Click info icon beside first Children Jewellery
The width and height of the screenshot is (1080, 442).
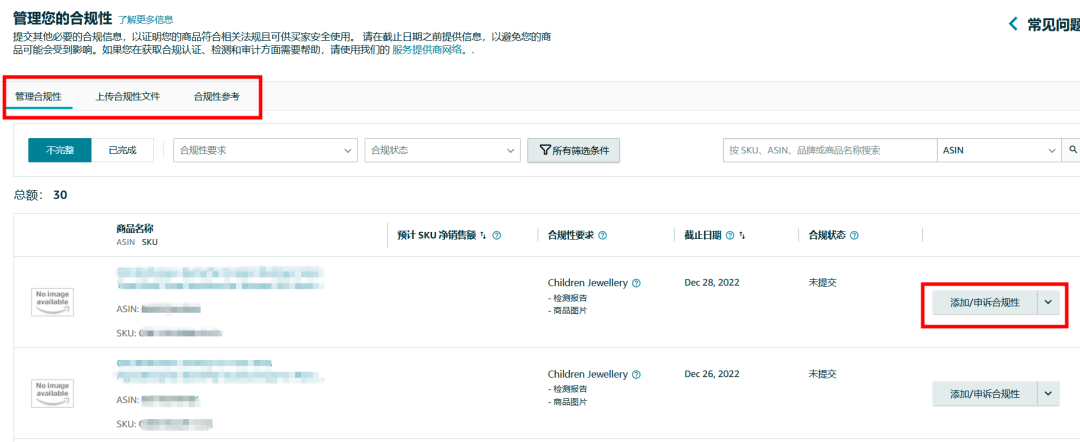[637, 283]
